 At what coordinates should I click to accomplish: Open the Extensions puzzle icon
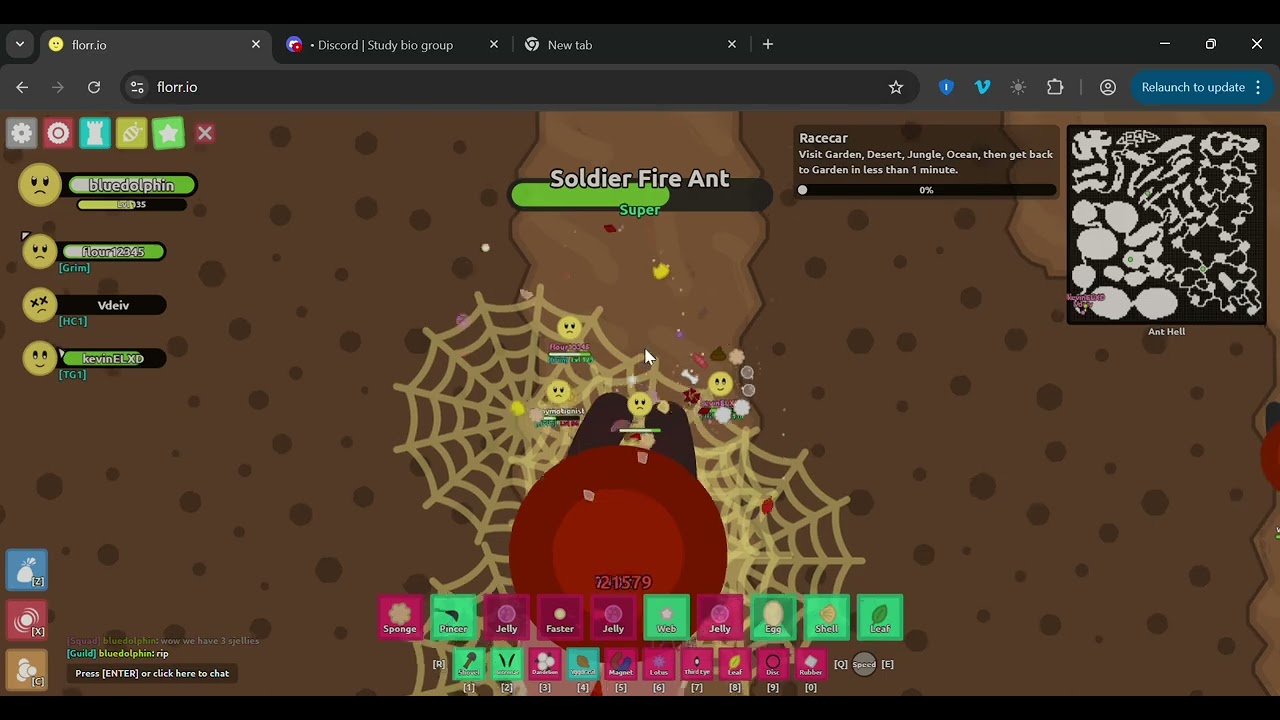1055,87
